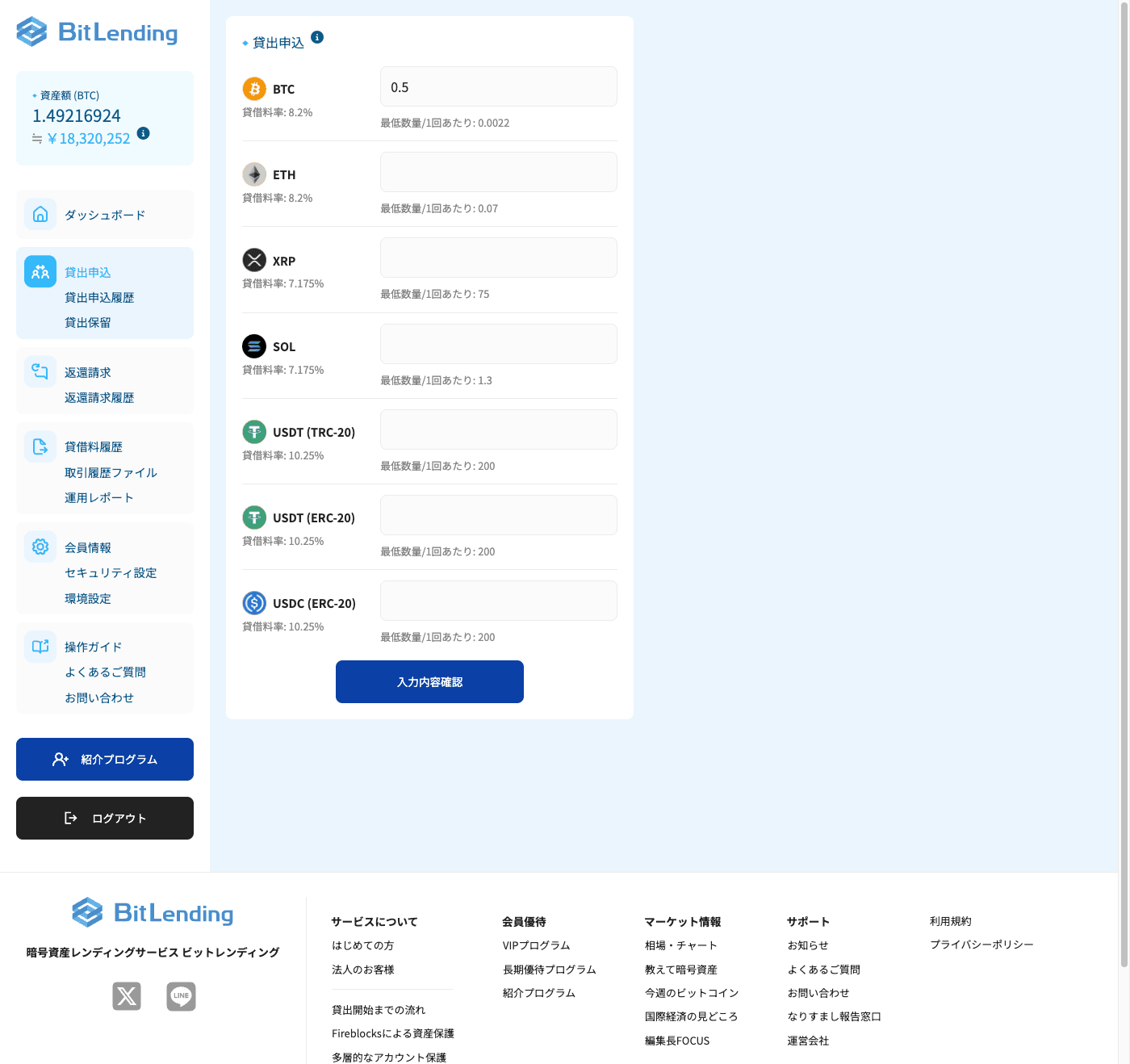Screen dimensions: 1130x1064
Task: Open footer link はじめての方
Action: click(362, 945)
